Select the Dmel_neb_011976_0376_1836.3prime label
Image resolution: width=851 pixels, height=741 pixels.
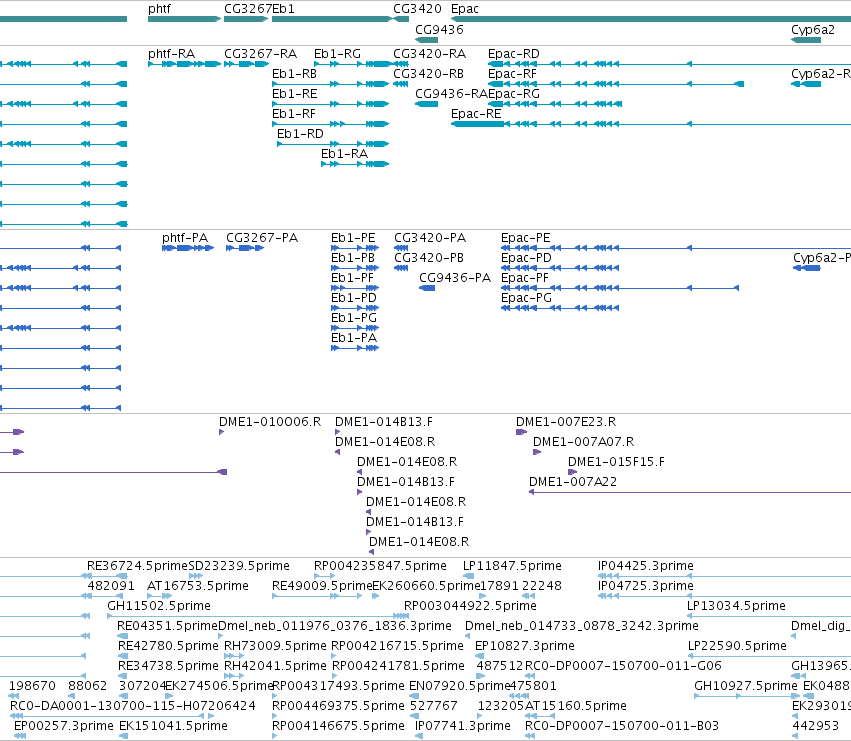click(335, 626)
